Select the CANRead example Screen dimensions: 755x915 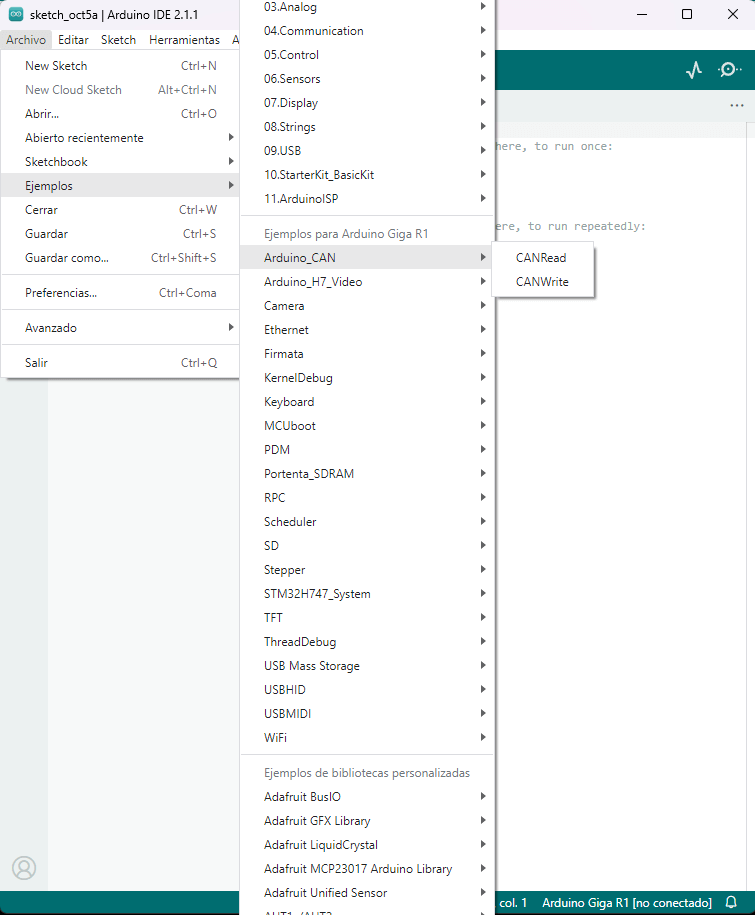tap(541, 258)
